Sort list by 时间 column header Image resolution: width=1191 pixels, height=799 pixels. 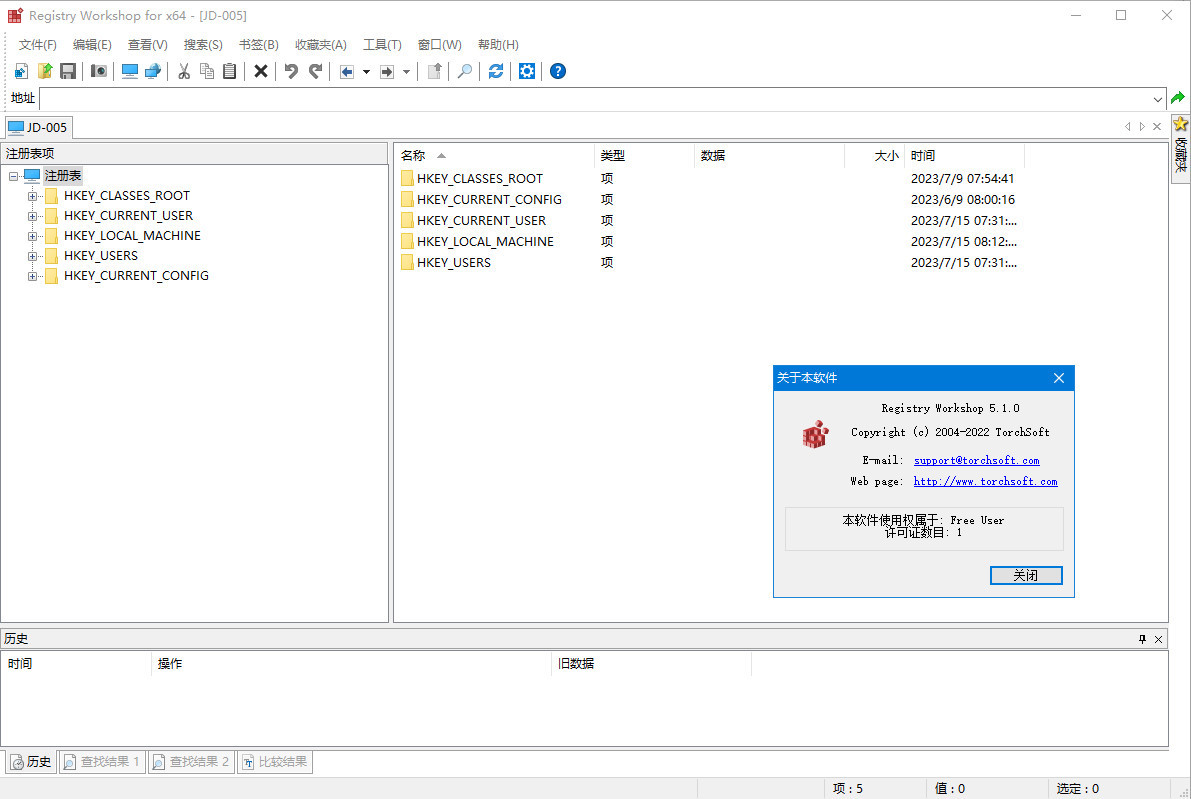[x=965, y=156]
